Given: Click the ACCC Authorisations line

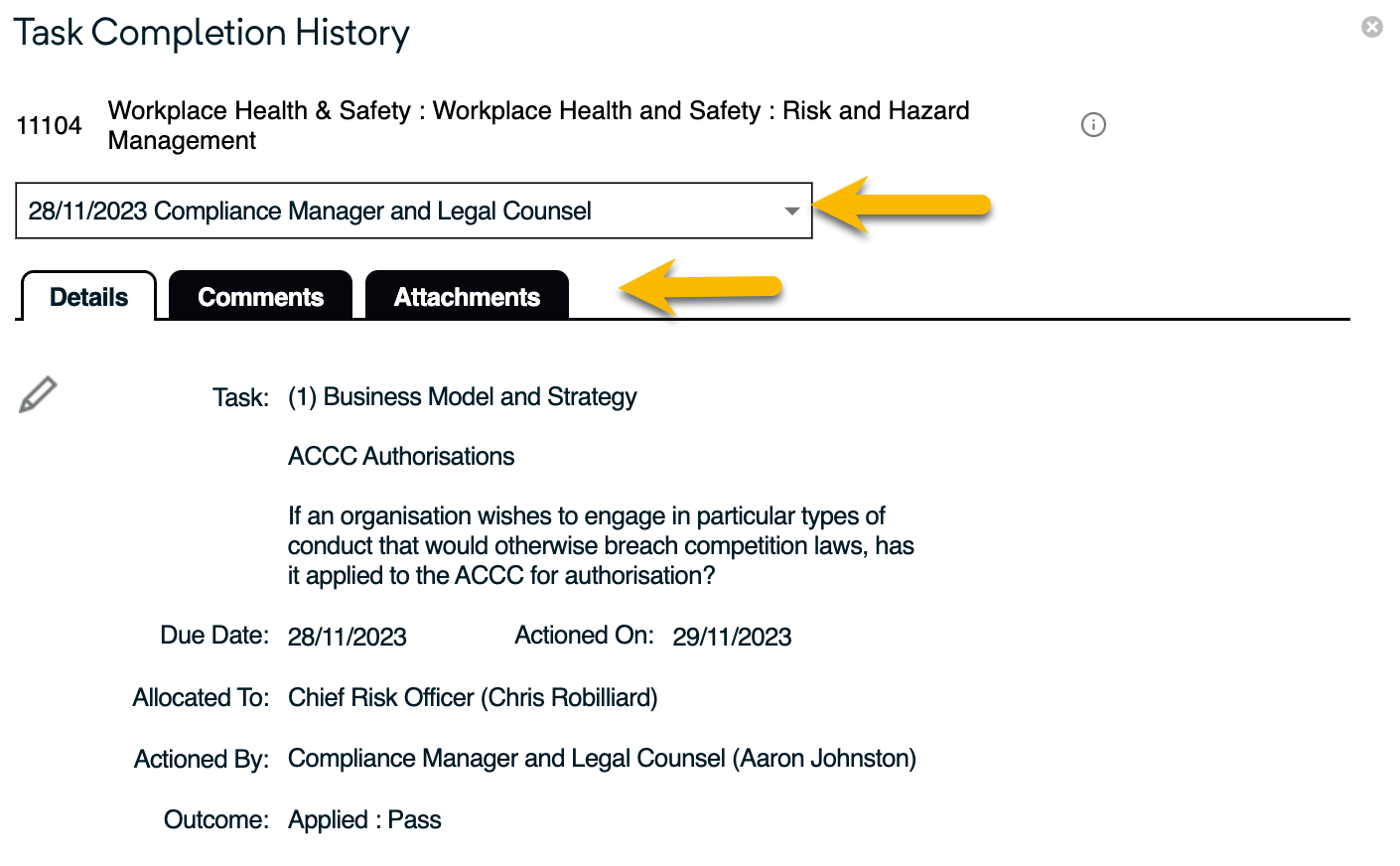Looking at the screenshot, I should click(x=401, y=457).
